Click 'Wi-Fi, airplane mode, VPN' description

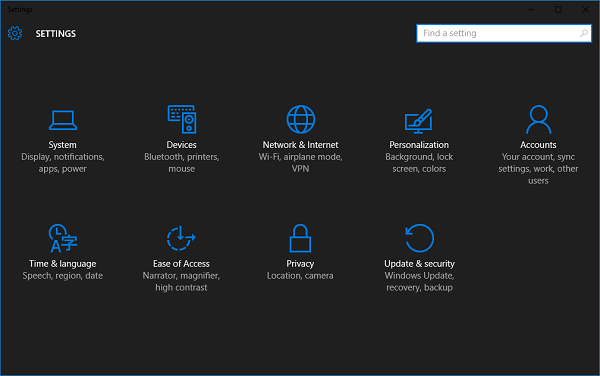(x=300, y=163)
